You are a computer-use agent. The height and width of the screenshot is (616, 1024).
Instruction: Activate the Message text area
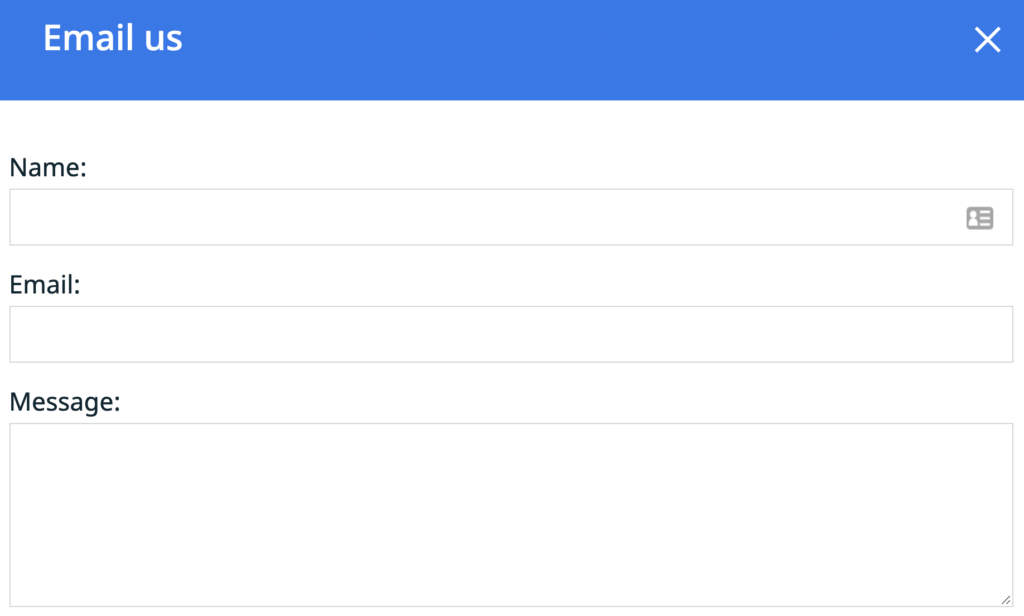pyautogui.click(x=511, y=515)
